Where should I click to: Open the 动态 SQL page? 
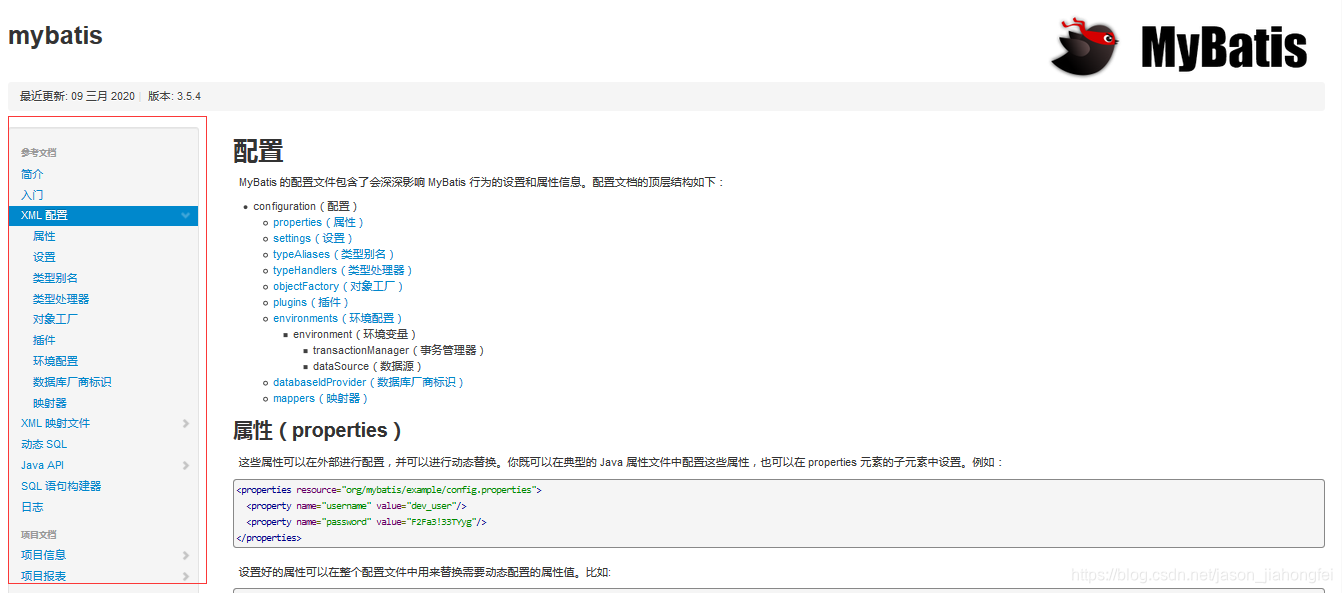(44, 444)
